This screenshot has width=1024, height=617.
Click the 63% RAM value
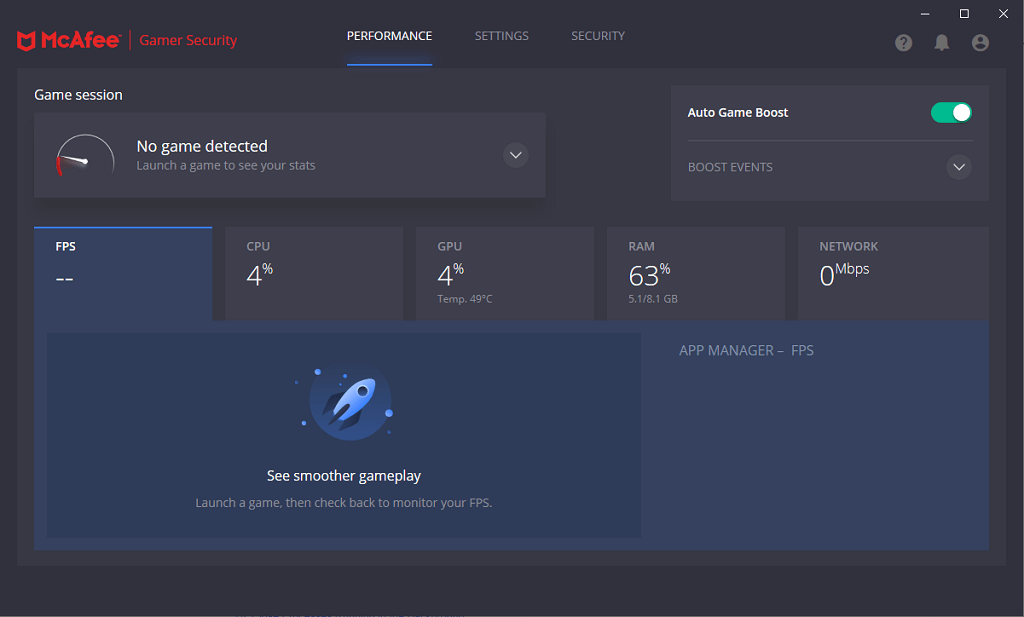[x=649, y=275]
